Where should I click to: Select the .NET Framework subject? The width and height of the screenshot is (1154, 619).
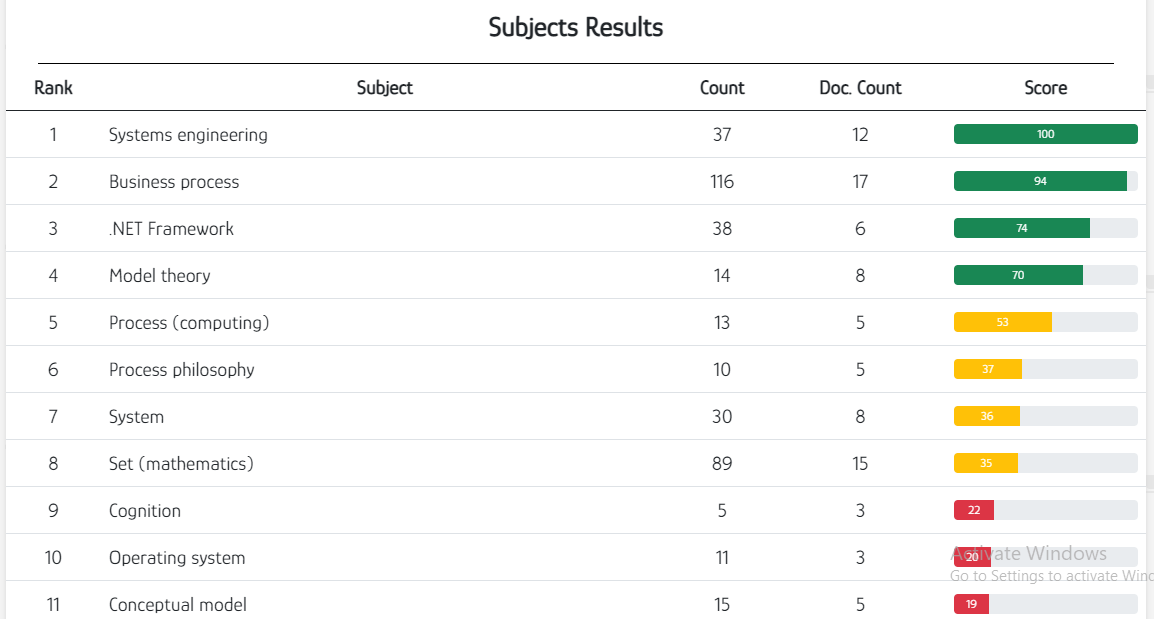(x=171, y=229)
